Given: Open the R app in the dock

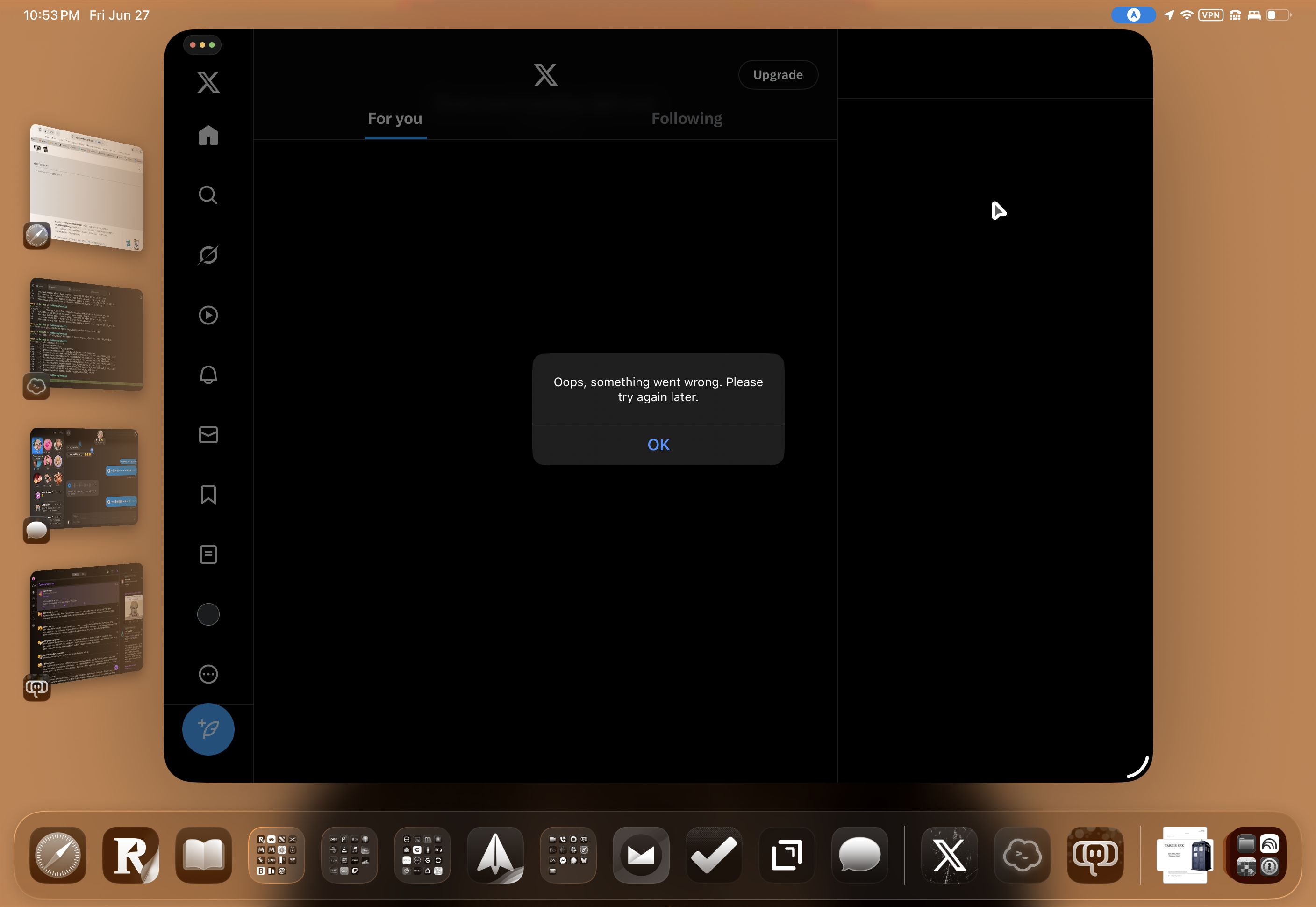Looking at the screenshot, I should point(131,855).
